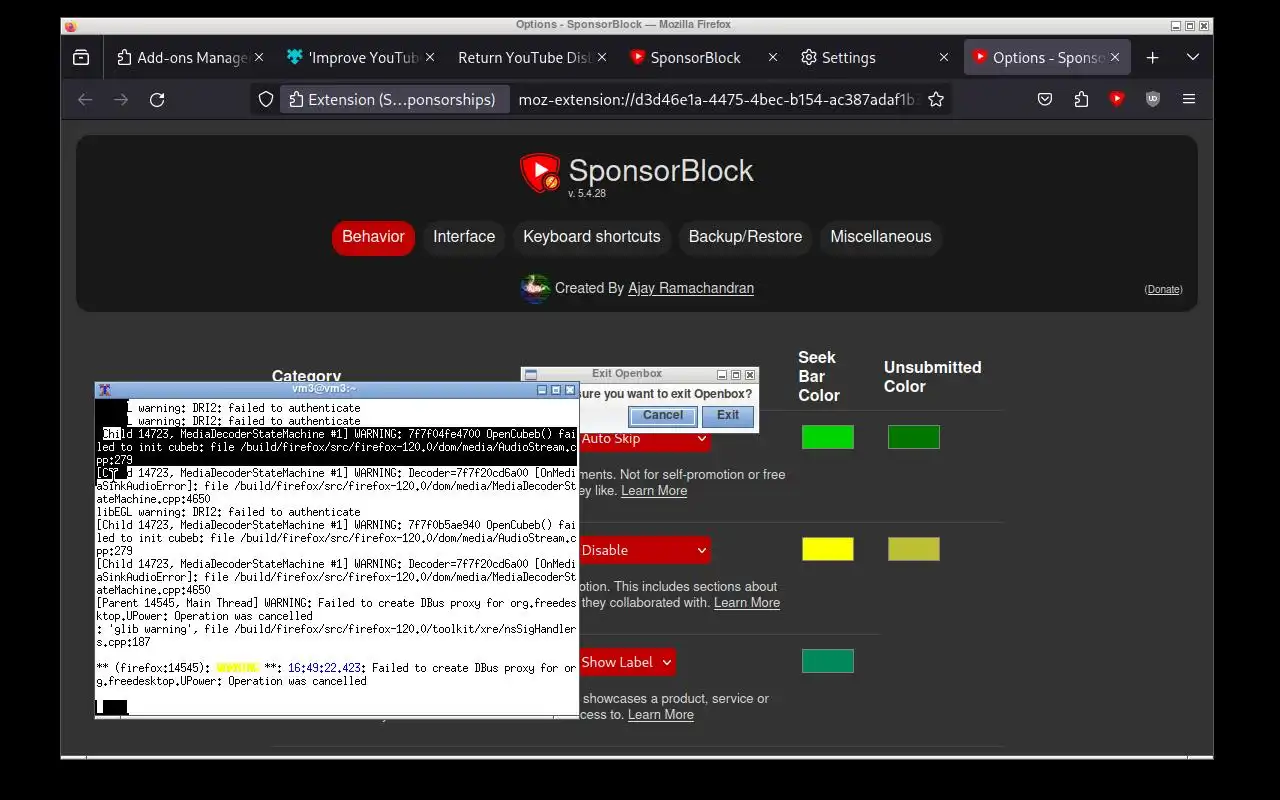Pick the yellow seek bar color
This screenshot has width=1280, height=800.
point(828,549)
